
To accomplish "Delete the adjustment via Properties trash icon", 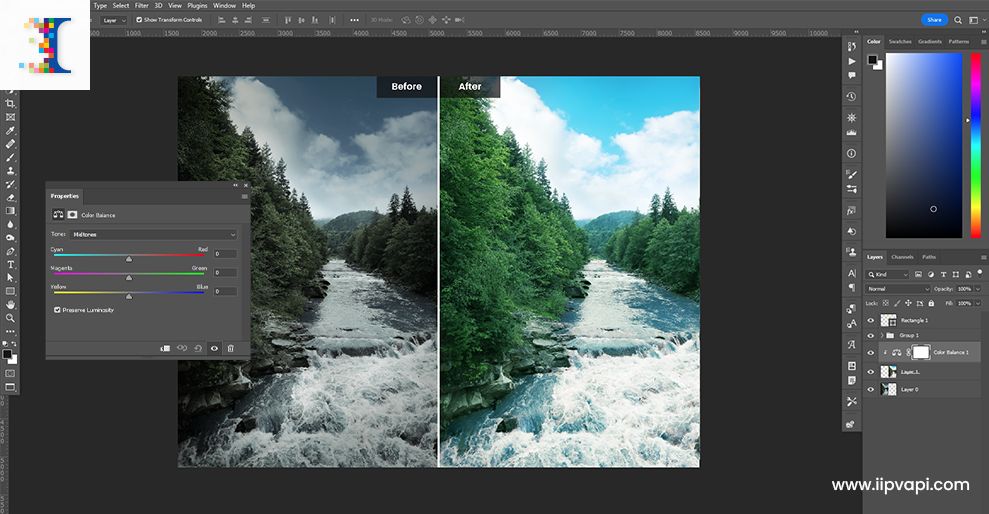I will [x=231, y=348].
